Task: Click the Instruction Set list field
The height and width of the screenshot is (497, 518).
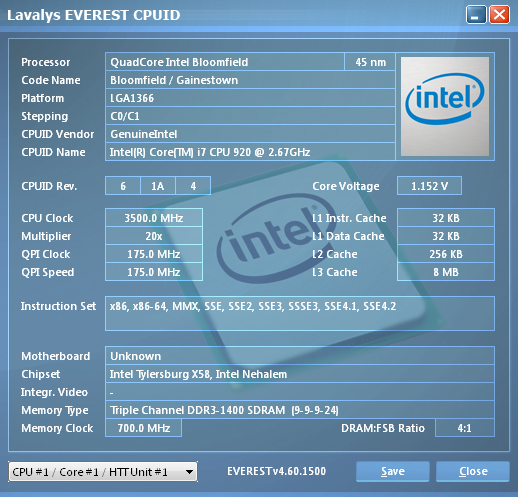Action: pos(300,313)
